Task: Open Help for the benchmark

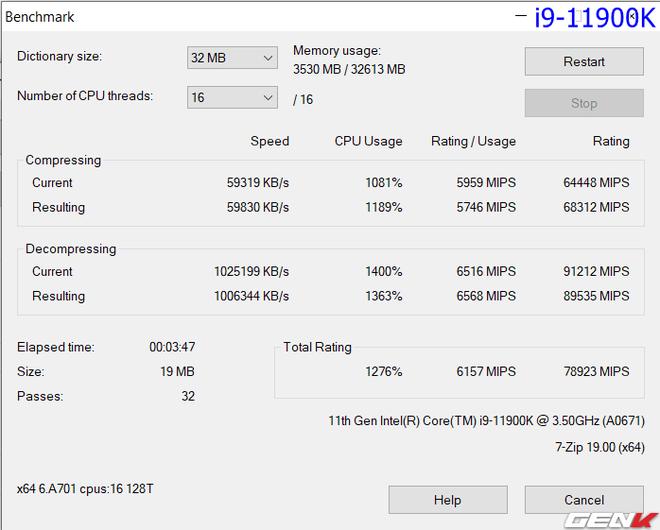Action: [x=447, y=500]
